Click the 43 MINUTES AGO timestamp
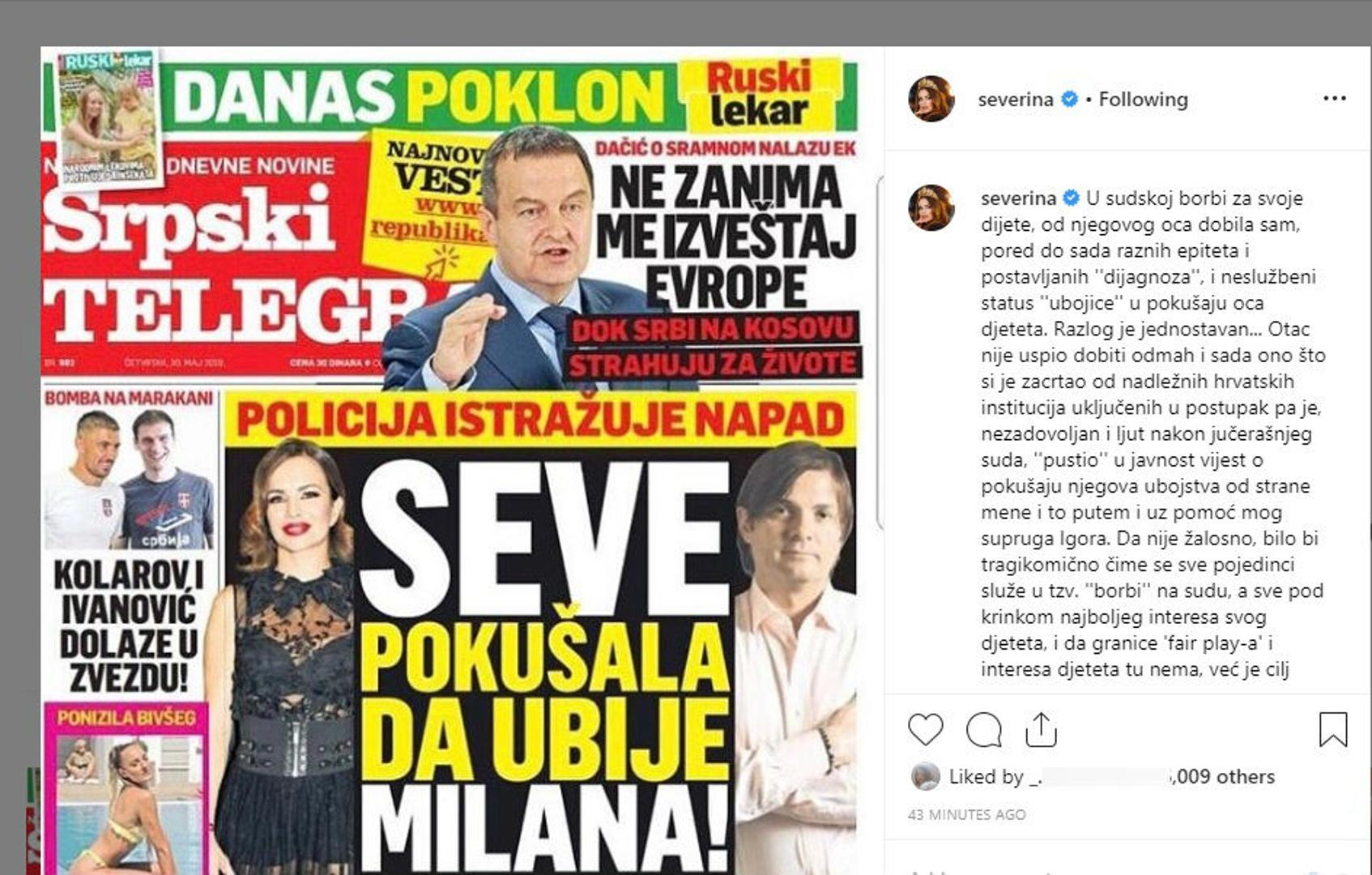The image size is (1372, 875). coord(967,814)
